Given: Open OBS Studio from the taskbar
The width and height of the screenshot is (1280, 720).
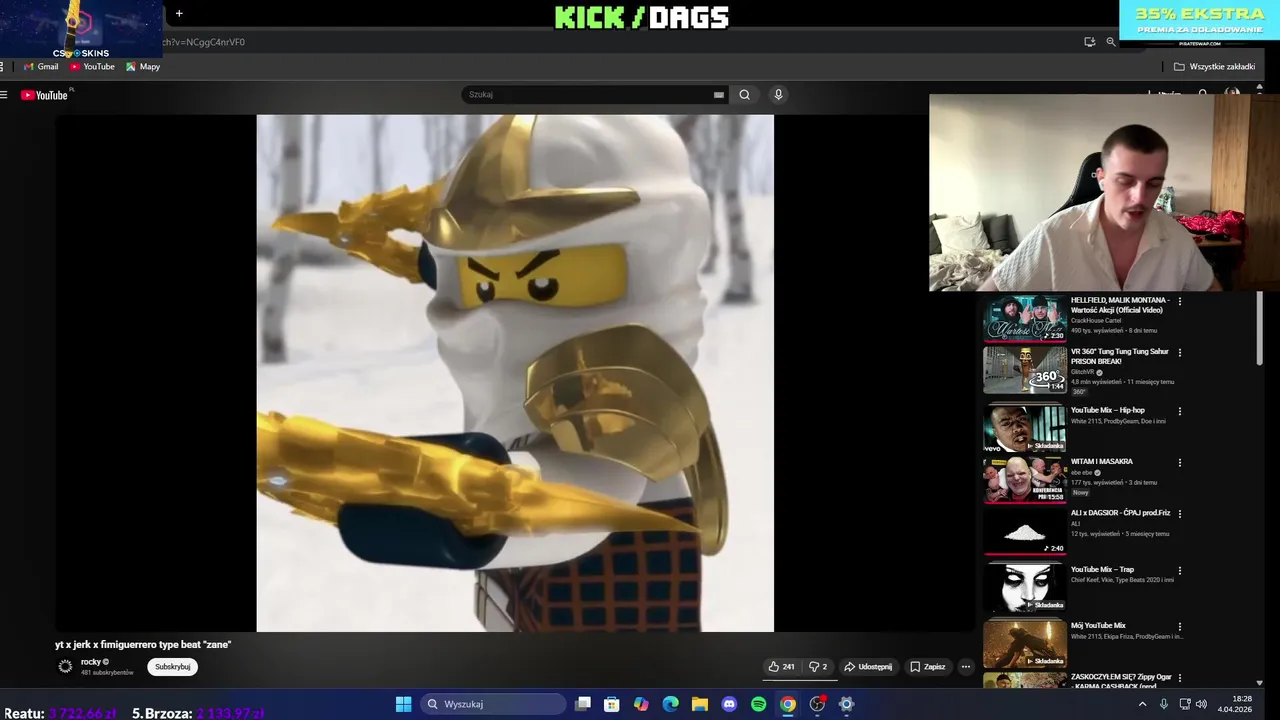Looking at the screenshot, I should coord(817,704).
